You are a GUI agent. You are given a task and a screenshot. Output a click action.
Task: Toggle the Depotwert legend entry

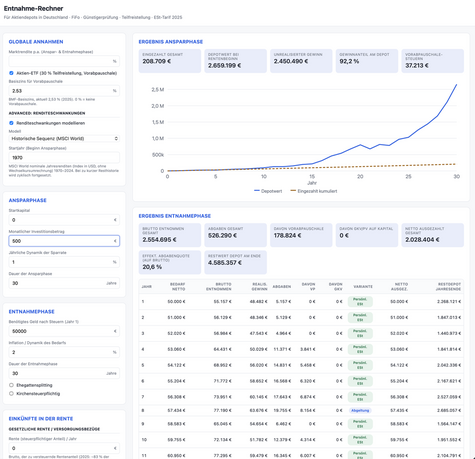(x=268, y=191)
